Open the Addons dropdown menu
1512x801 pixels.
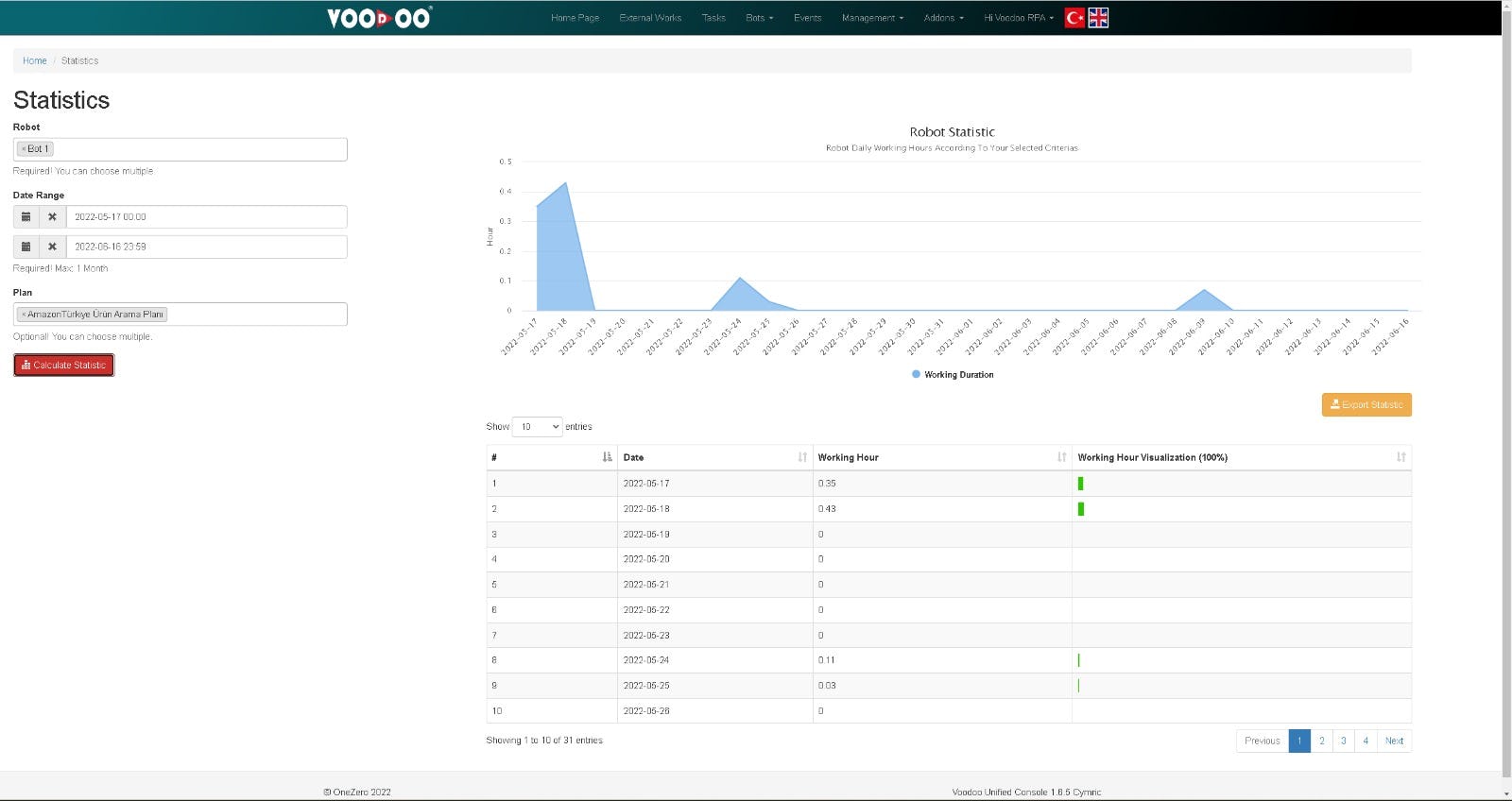(943, 18)
